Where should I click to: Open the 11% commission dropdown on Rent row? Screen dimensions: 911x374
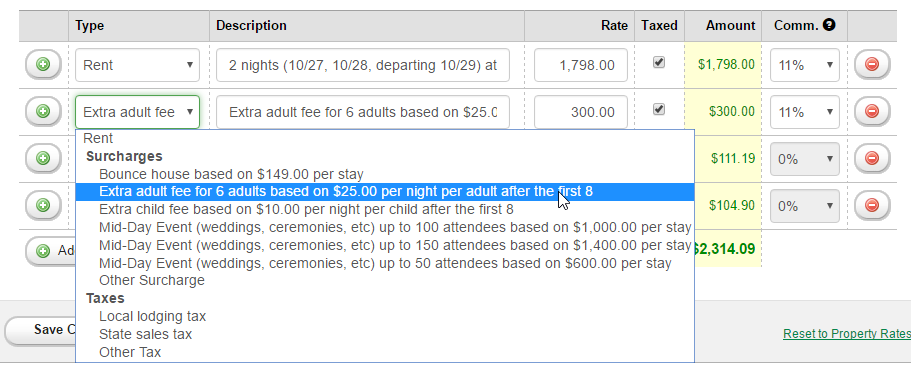(x=805, y=65)
